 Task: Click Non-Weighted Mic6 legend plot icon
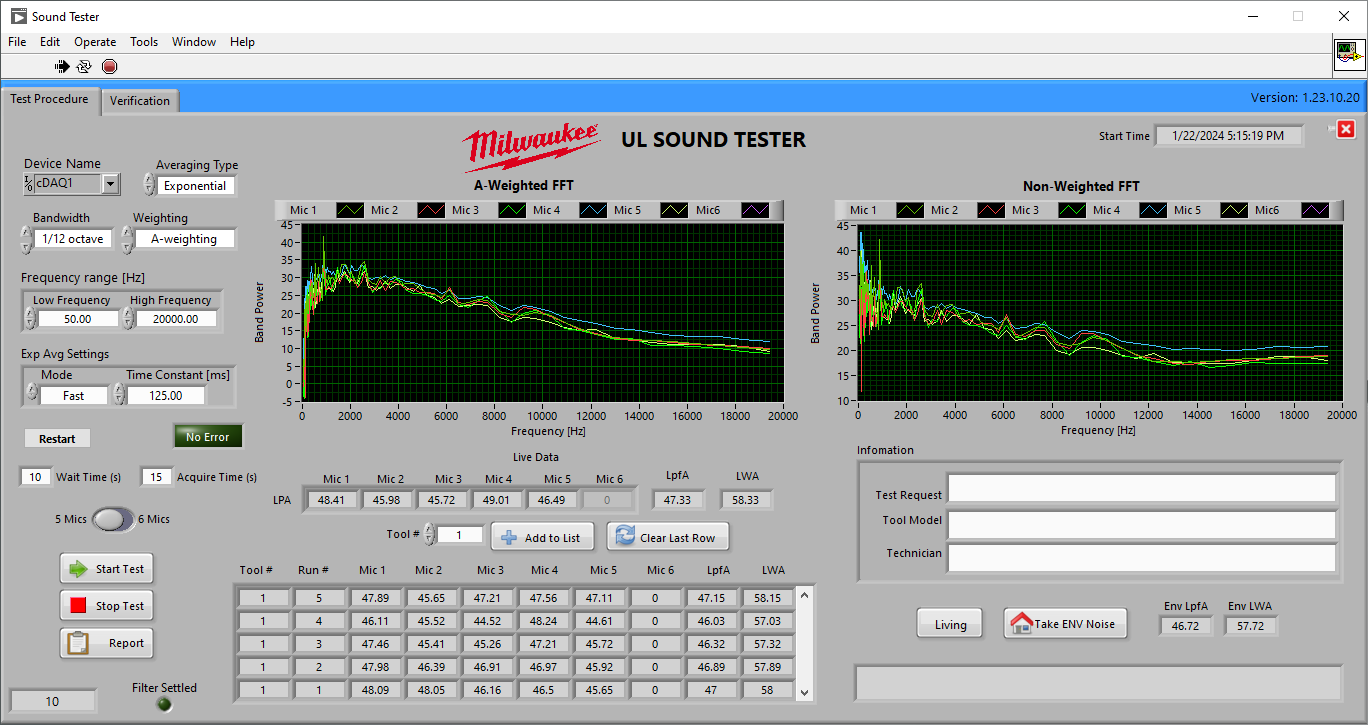click(x=1314, y=210)
